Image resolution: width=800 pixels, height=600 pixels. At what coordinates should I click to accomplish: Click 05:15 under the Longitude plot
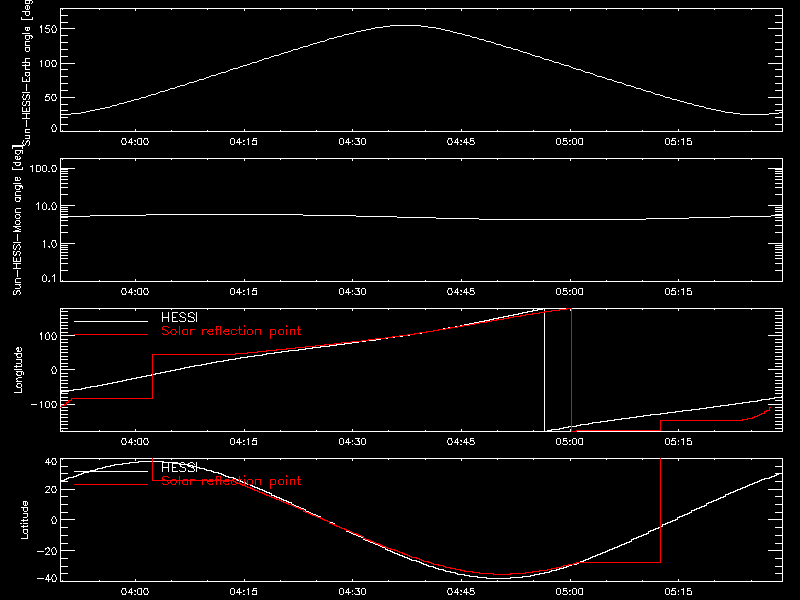[678, 441]
